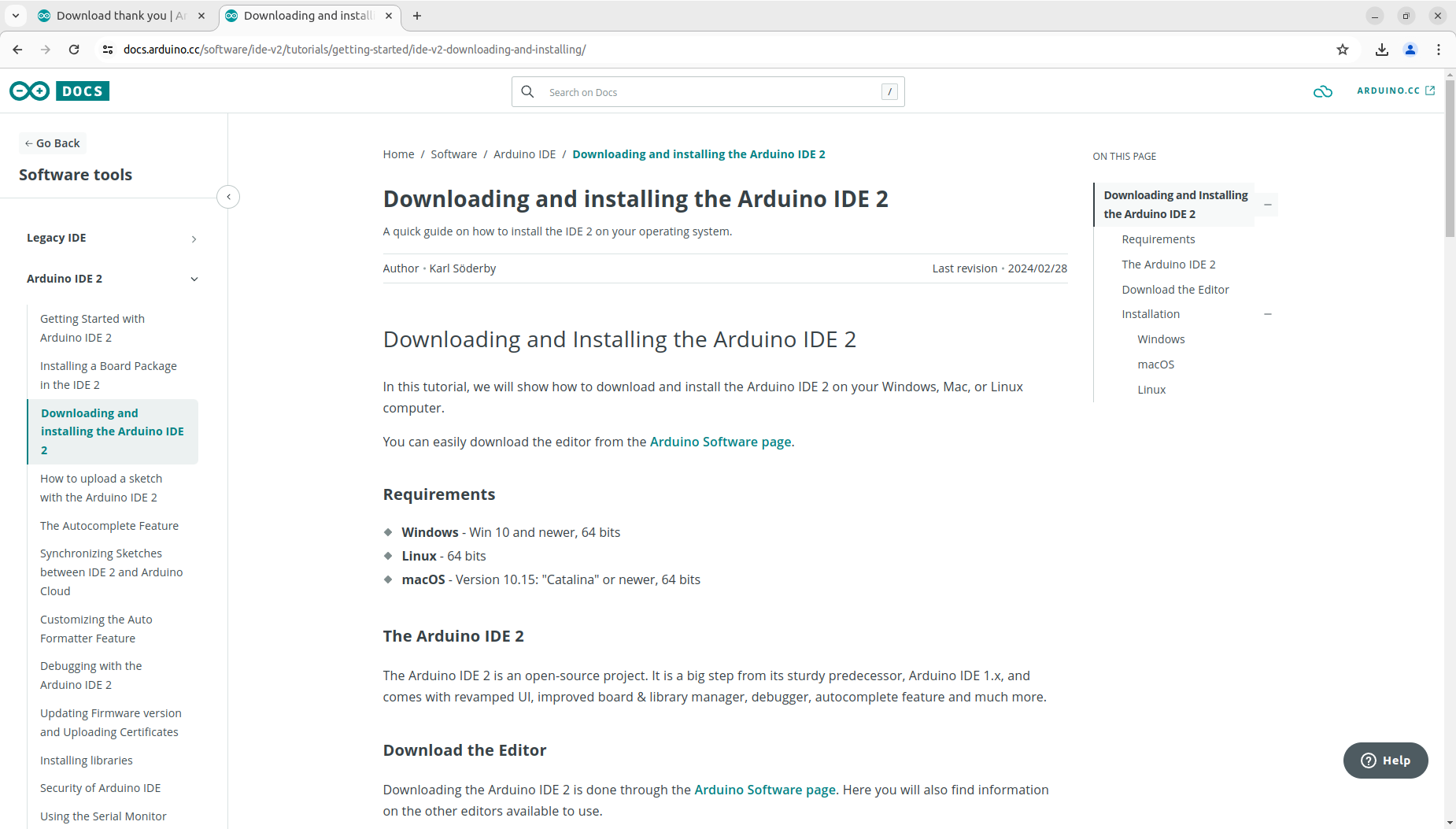Click the Arduino DOCS logo
The image size is (1456, 829).
click(x=59, y=91)
